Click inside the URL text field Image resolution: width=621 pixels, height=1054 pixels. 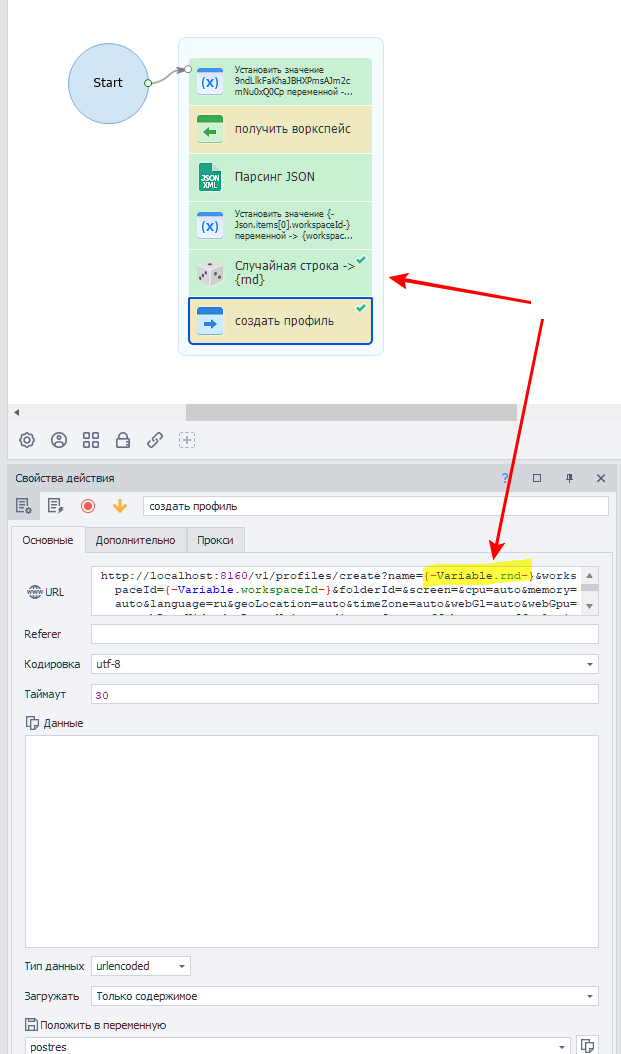pyautogui.click(x=337, y=592)
